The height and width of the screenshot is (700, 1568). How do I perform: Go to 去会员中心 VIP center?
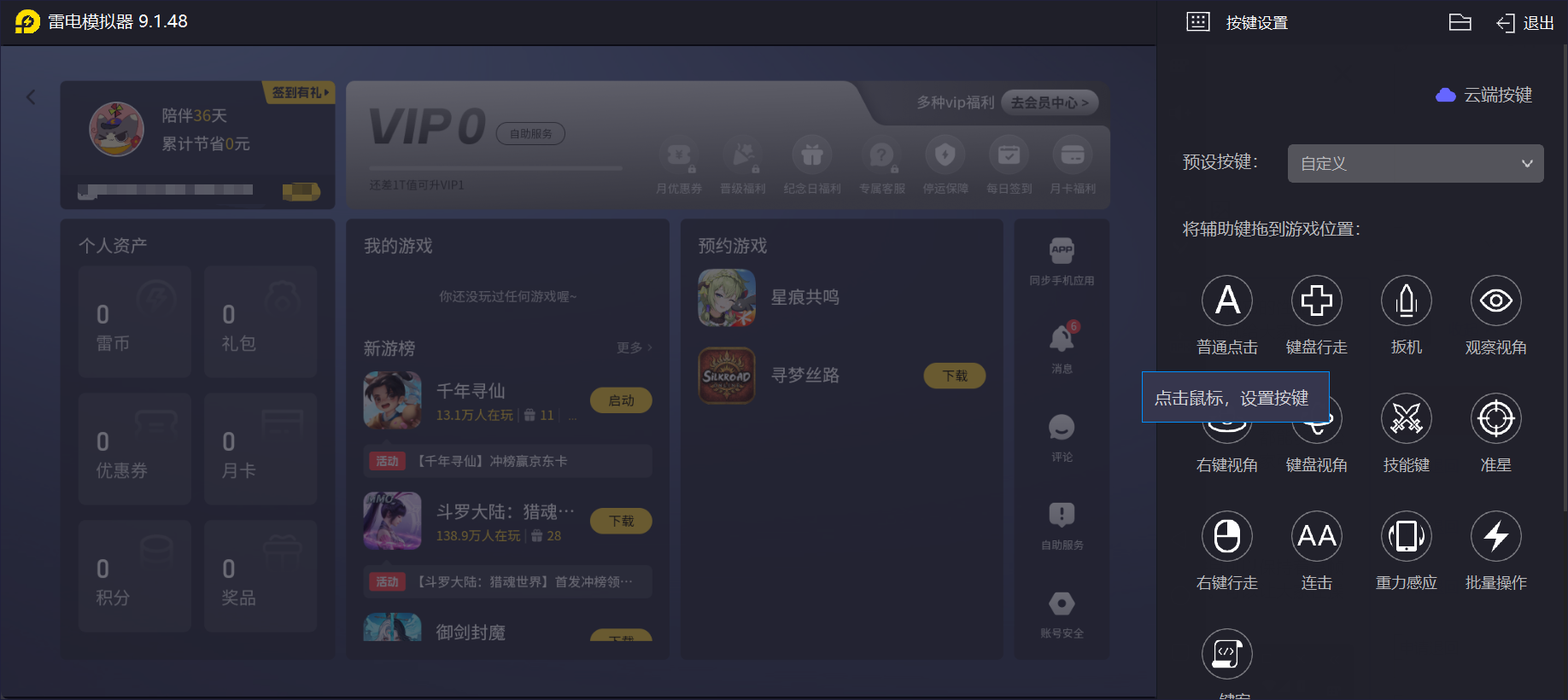1050,102
